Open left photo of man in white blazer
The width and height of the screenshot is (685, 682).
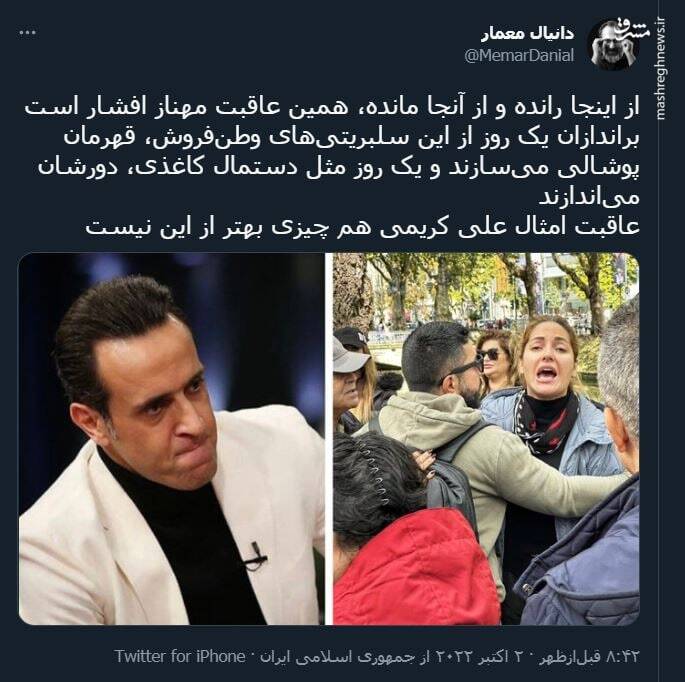coord(172,439)
